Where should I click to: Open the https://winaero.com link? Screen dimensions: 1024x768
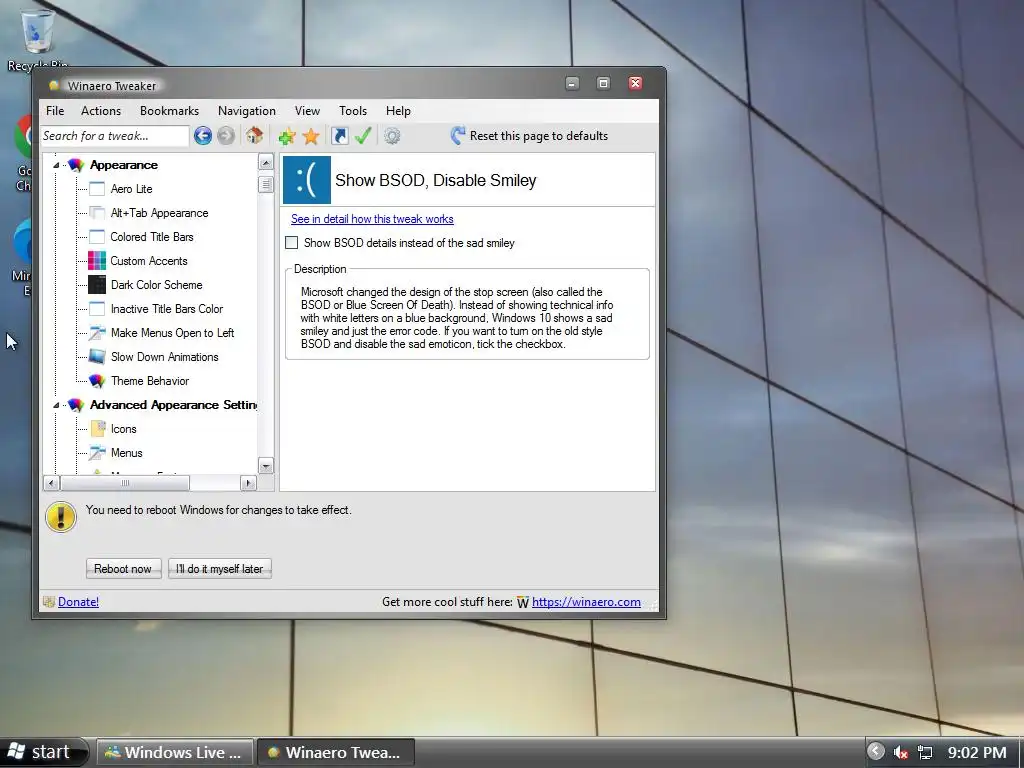point(586,601)
